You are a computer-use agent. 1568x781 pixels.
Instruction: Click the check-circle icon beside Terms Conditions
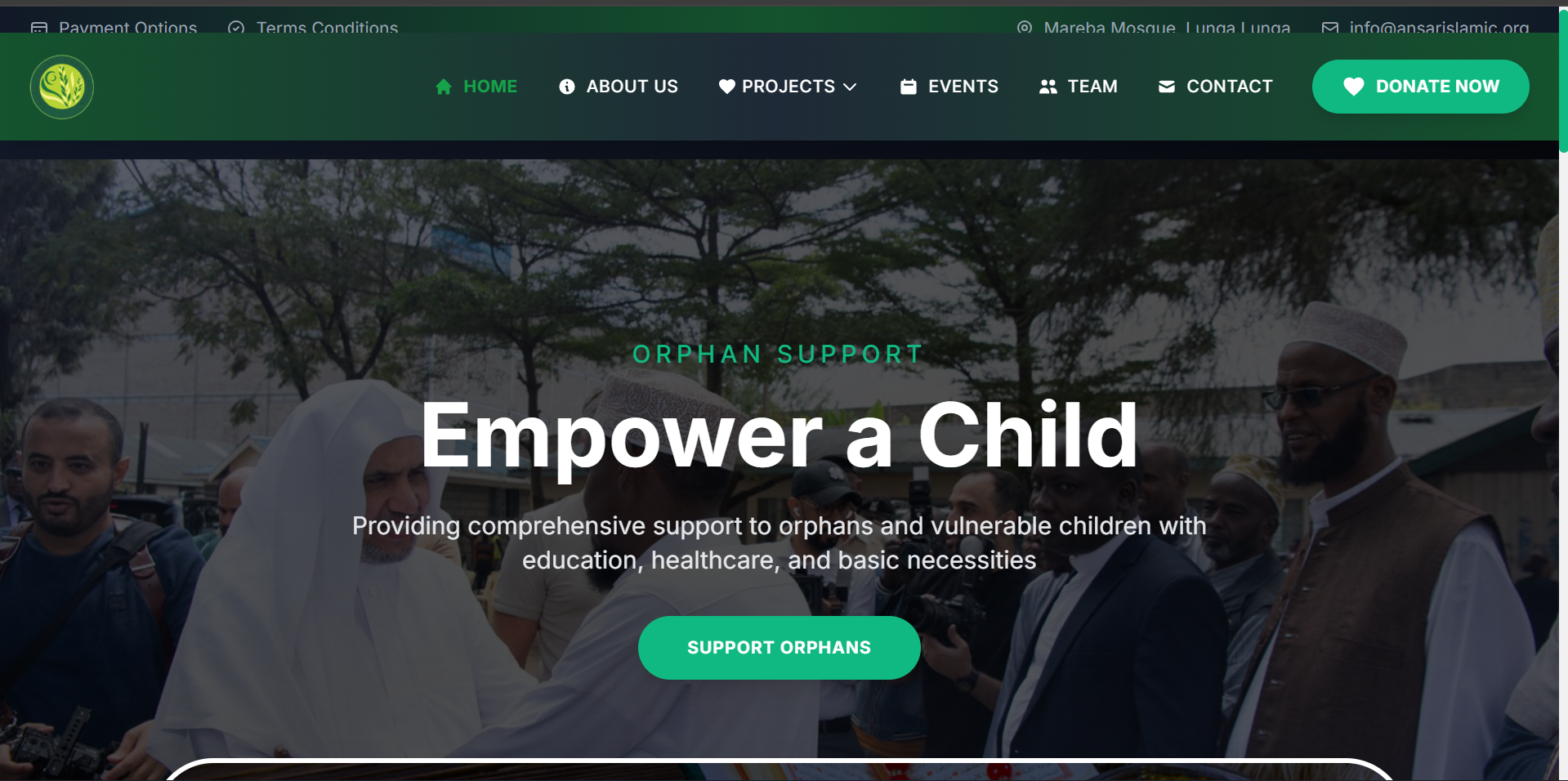pyautogui.click(x=236, y=28)
